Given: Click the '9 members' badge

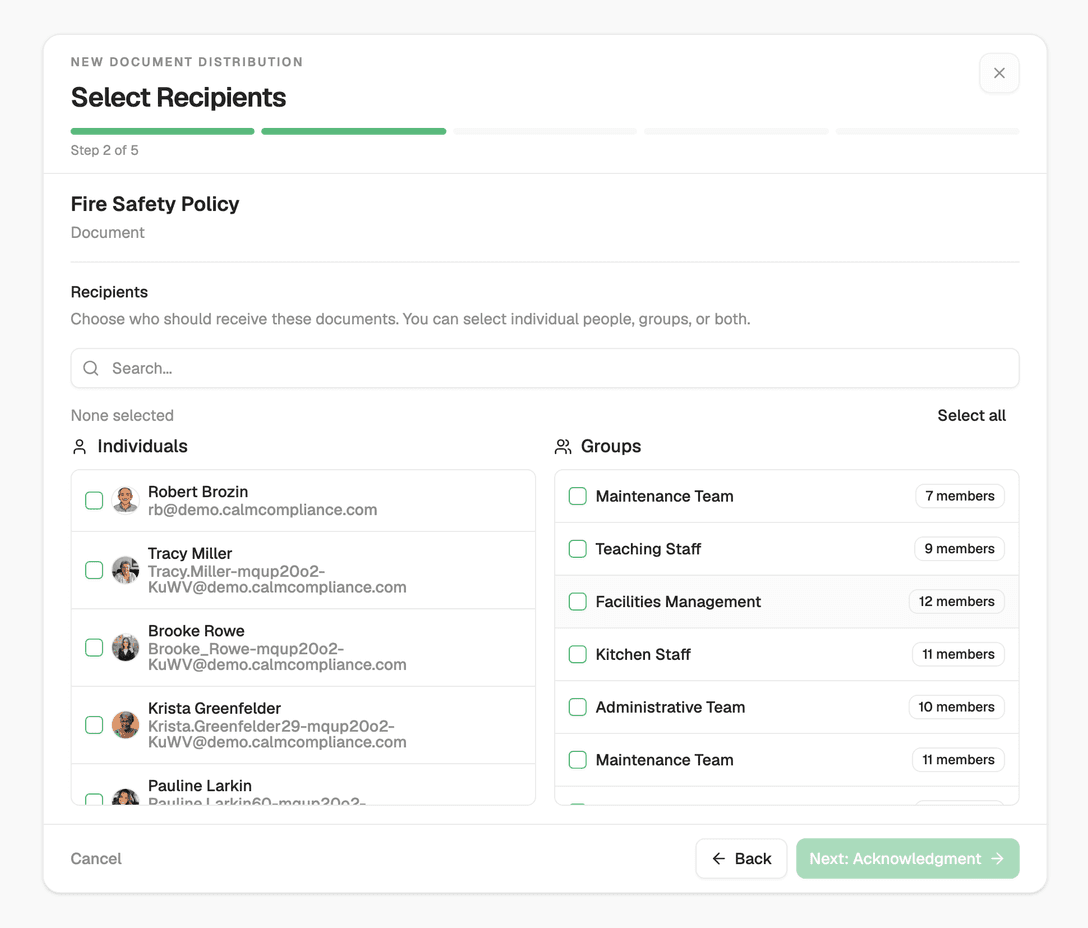Looking at the screenshot, I should click(x=959, y=549).
